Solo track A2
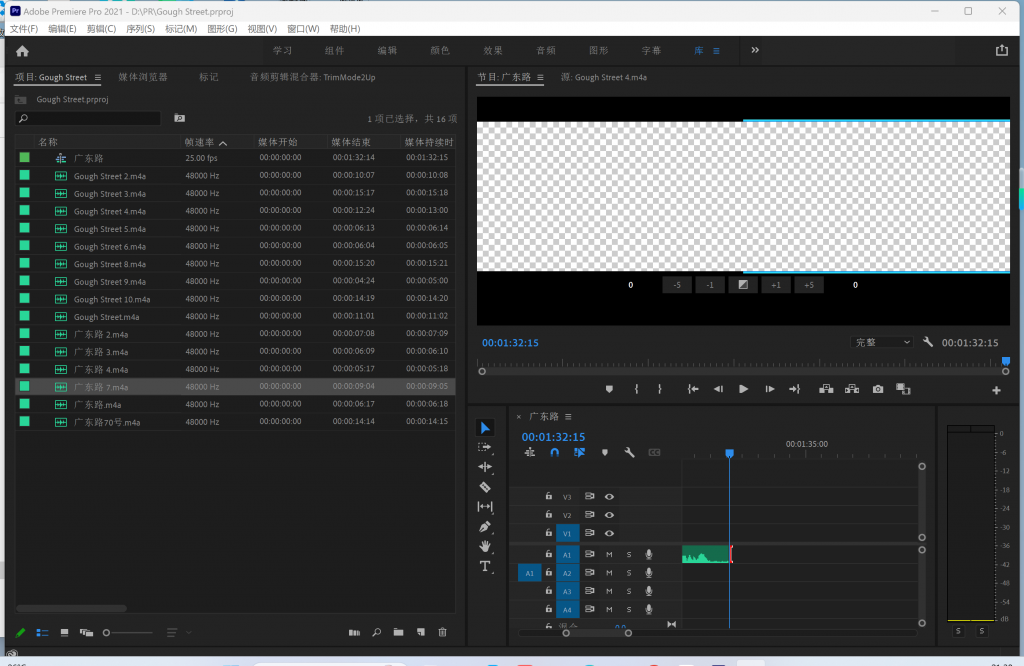 tap(629, 573)
